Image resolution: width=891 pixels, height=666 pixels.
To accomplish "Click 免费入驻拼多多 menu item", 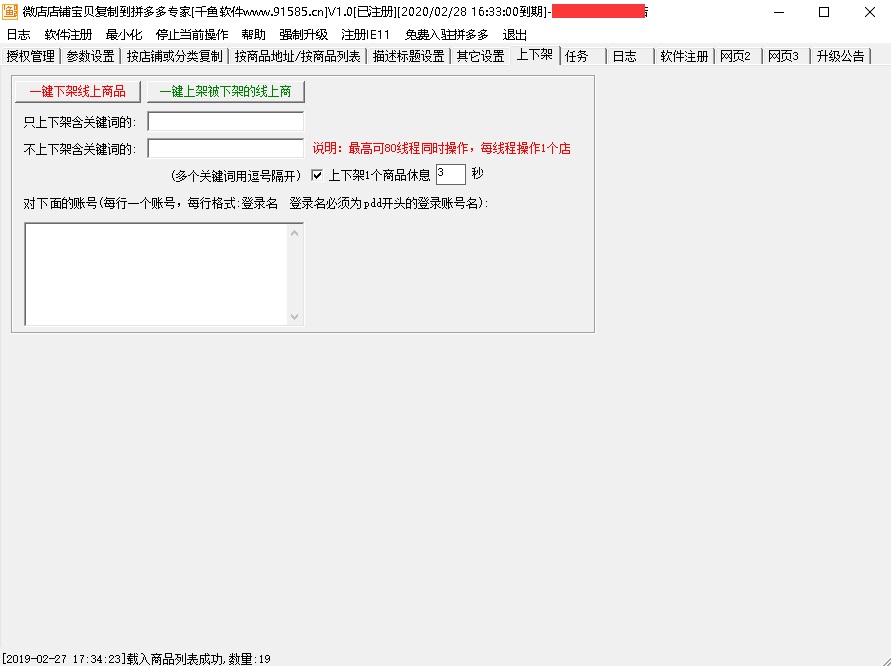I will [447, 35].
